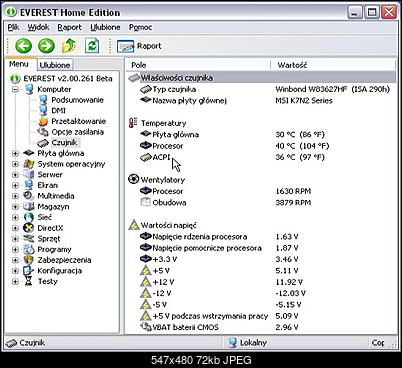This screenshot has width=402, height=368.
Task: Click the Sprzęt hardware icon
Action: pyautogui.click(x=29, y=239)
